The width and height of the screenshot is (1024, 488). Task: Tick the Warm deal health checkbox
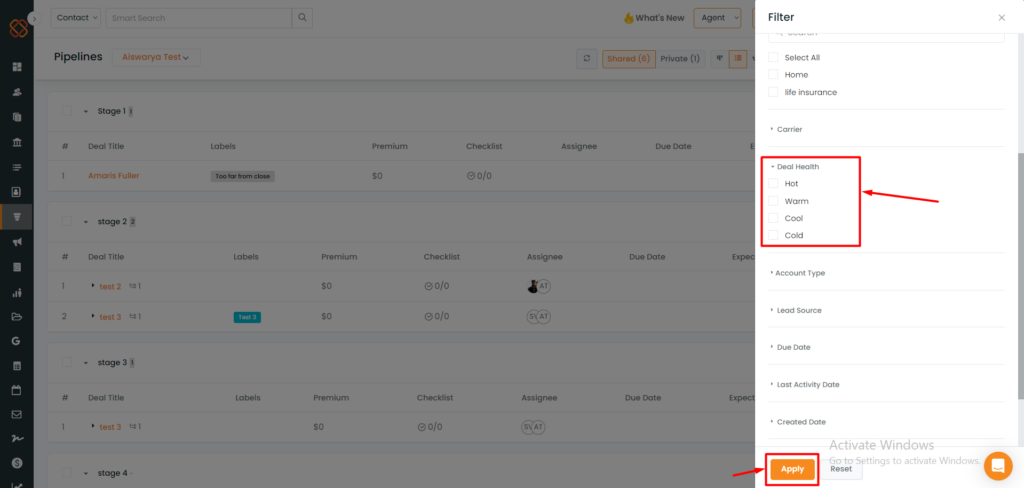[773, 201]
